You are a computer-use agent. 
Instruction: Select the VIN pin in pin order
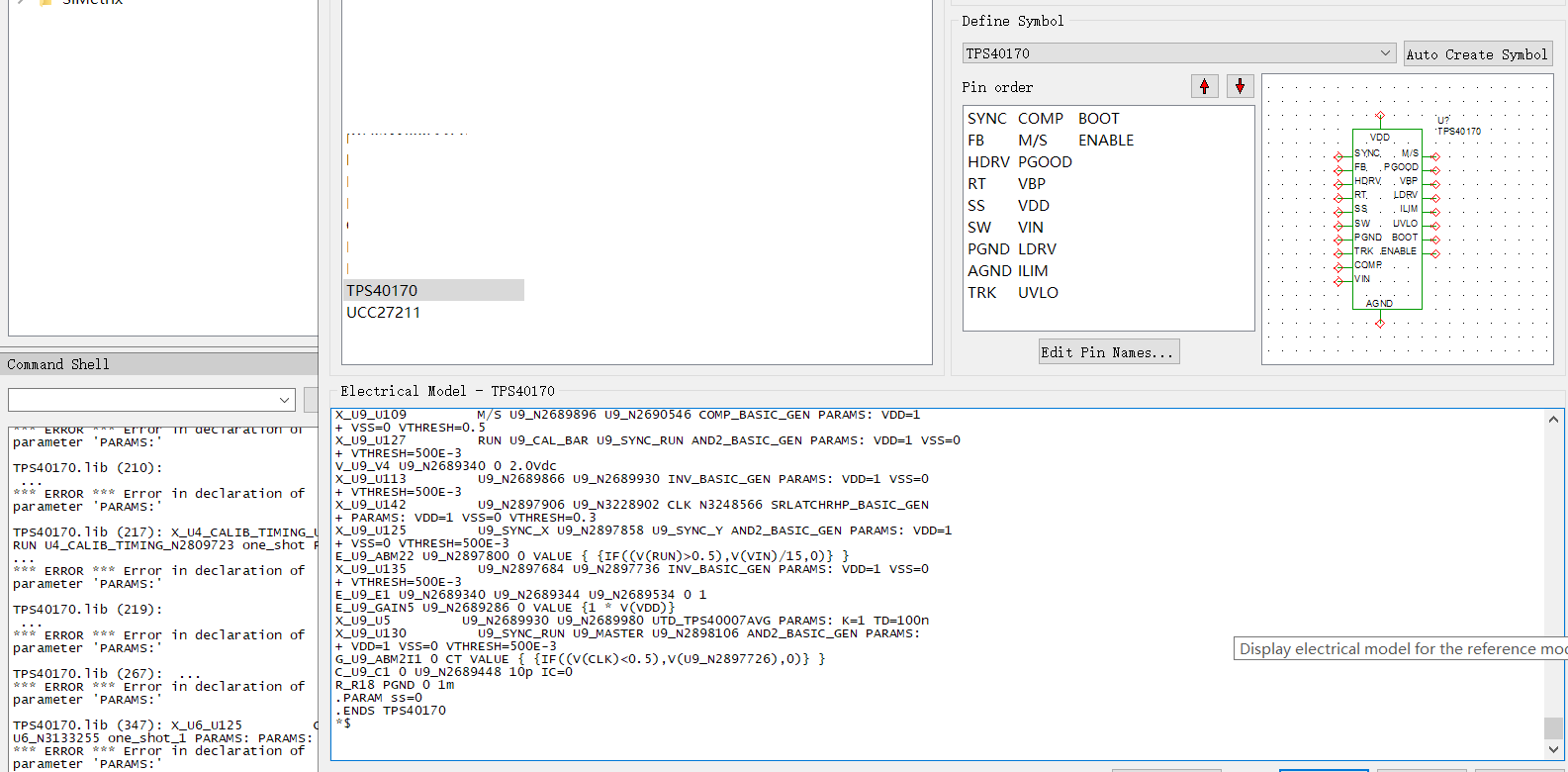coord(1031,228)
